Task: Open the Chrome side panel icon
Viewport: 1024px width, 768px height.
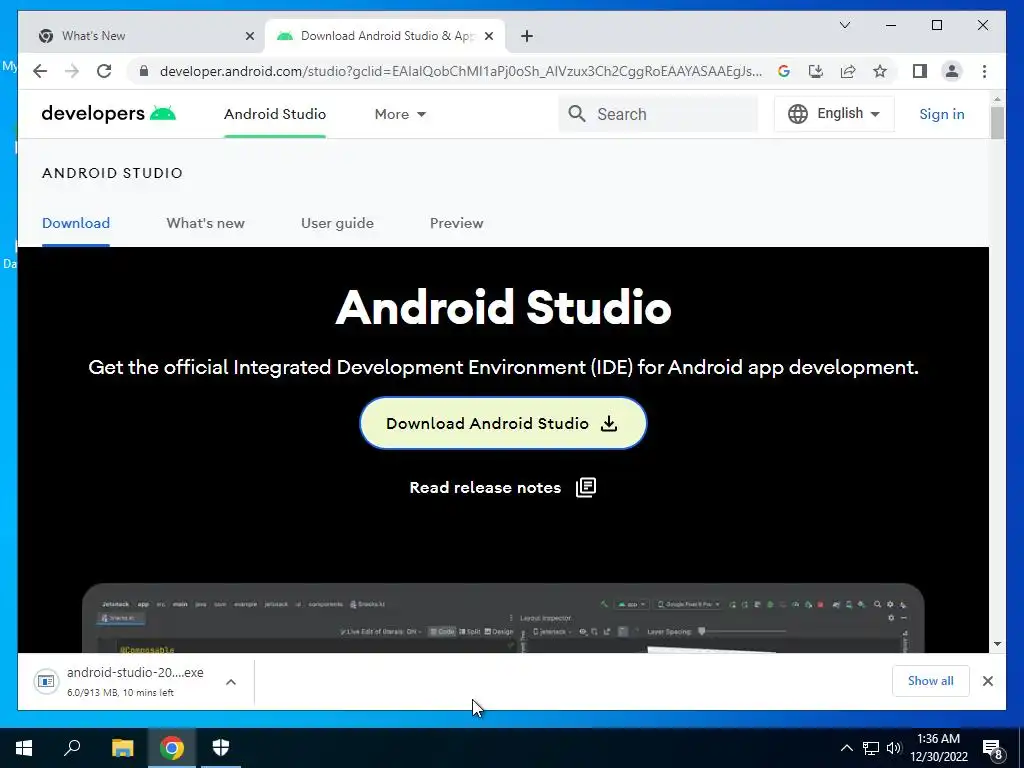Action: (x=920, y=71)
